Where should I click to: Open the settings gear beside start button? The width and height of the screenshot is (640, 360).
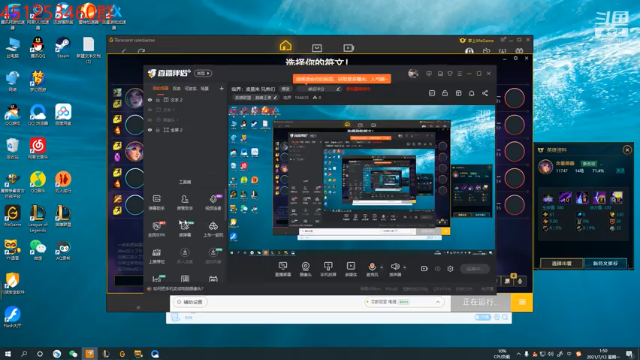click(x=450, y=269)
